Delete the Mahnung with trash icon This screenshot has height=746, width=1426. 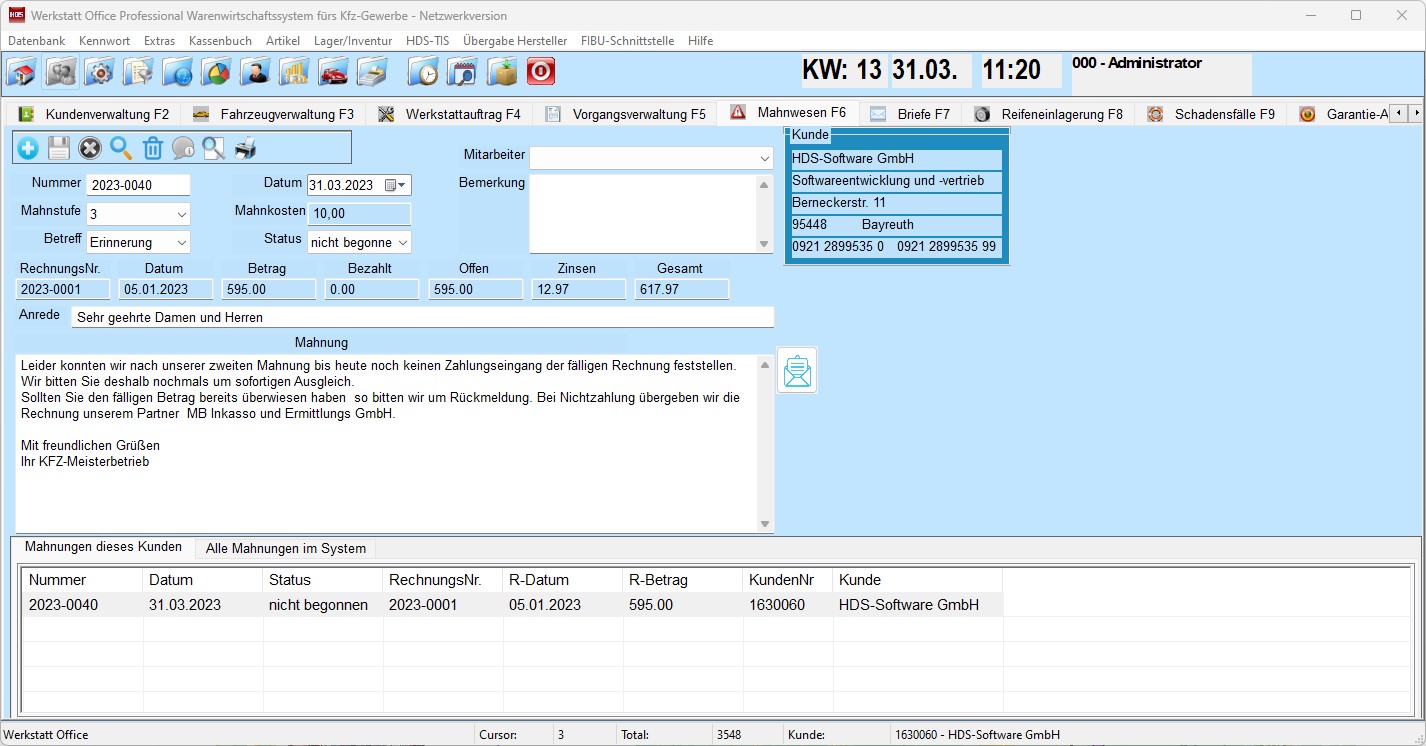pos(152,149)
